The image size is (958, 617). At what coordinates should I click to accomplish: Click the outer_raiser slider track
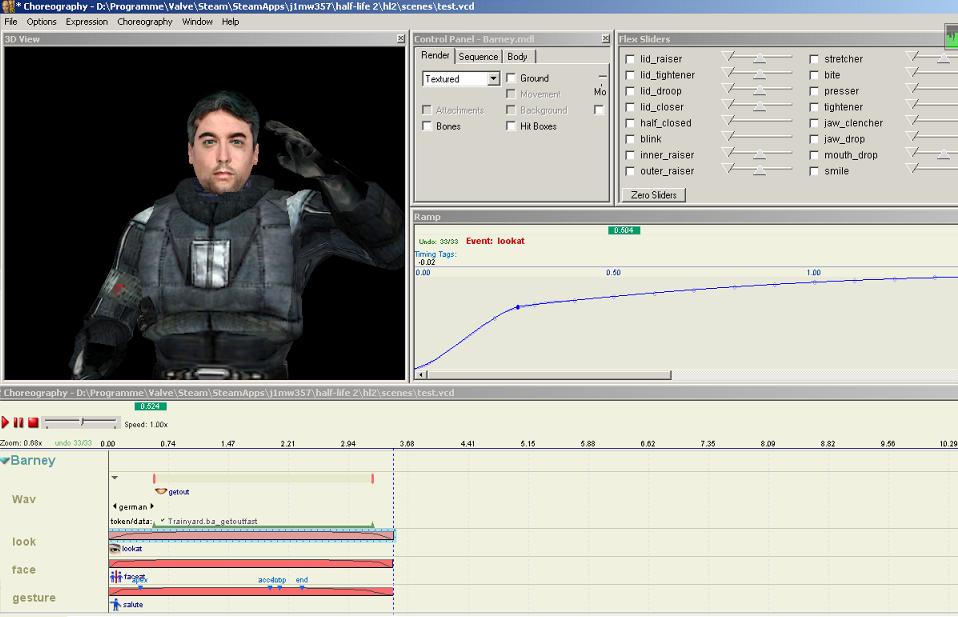(758, 169)
